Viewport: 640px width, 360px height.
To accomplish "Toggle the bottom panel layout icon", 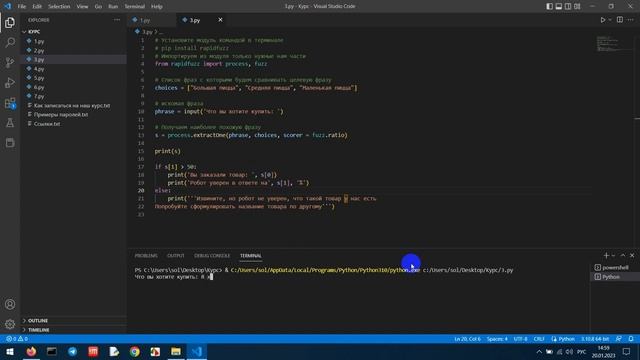I will tap(559, 6).
